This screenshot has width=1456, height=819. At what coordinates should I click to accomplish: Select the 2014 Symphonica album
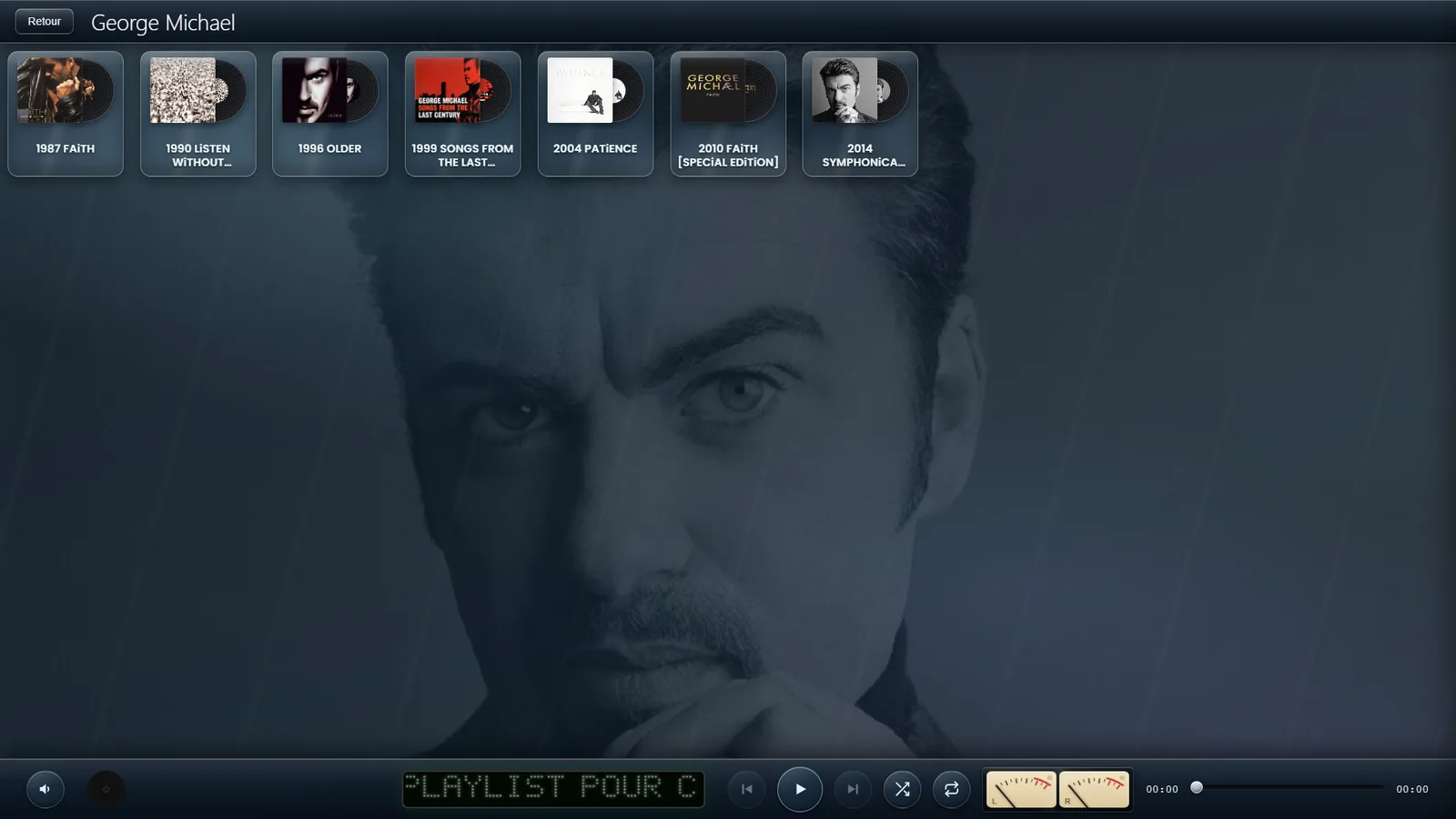pos(860,114)
